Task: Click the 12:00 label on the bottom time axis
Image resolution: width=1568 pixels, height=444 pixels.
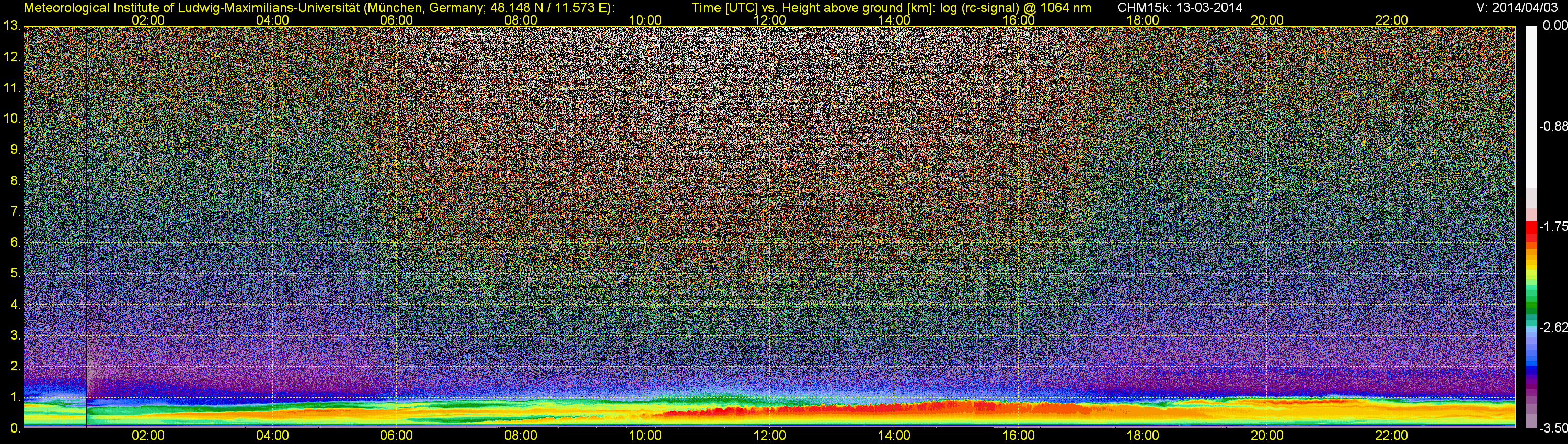Action: (x=769, y=436)
